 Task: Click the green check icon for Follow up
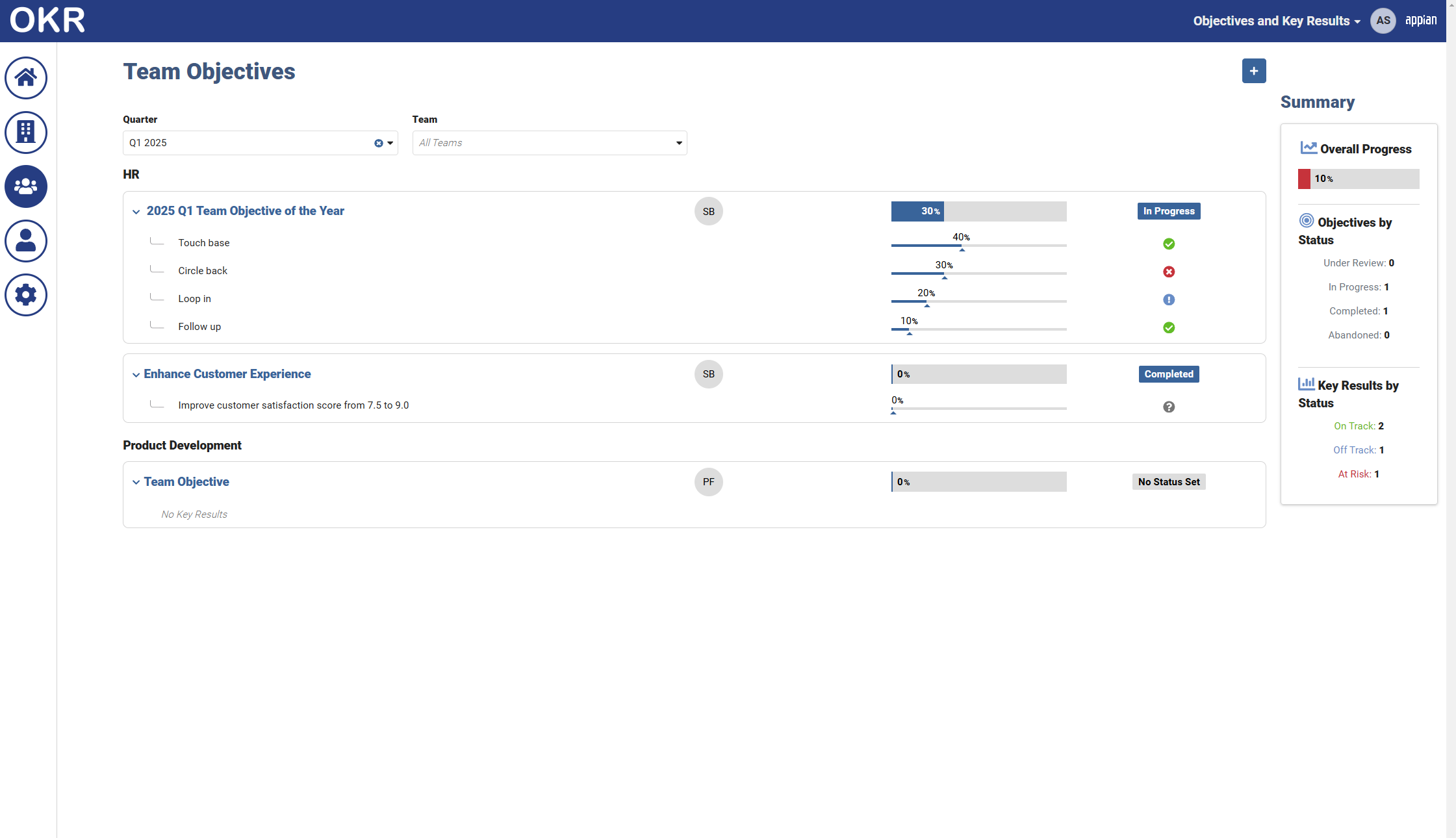point(1169,327)
